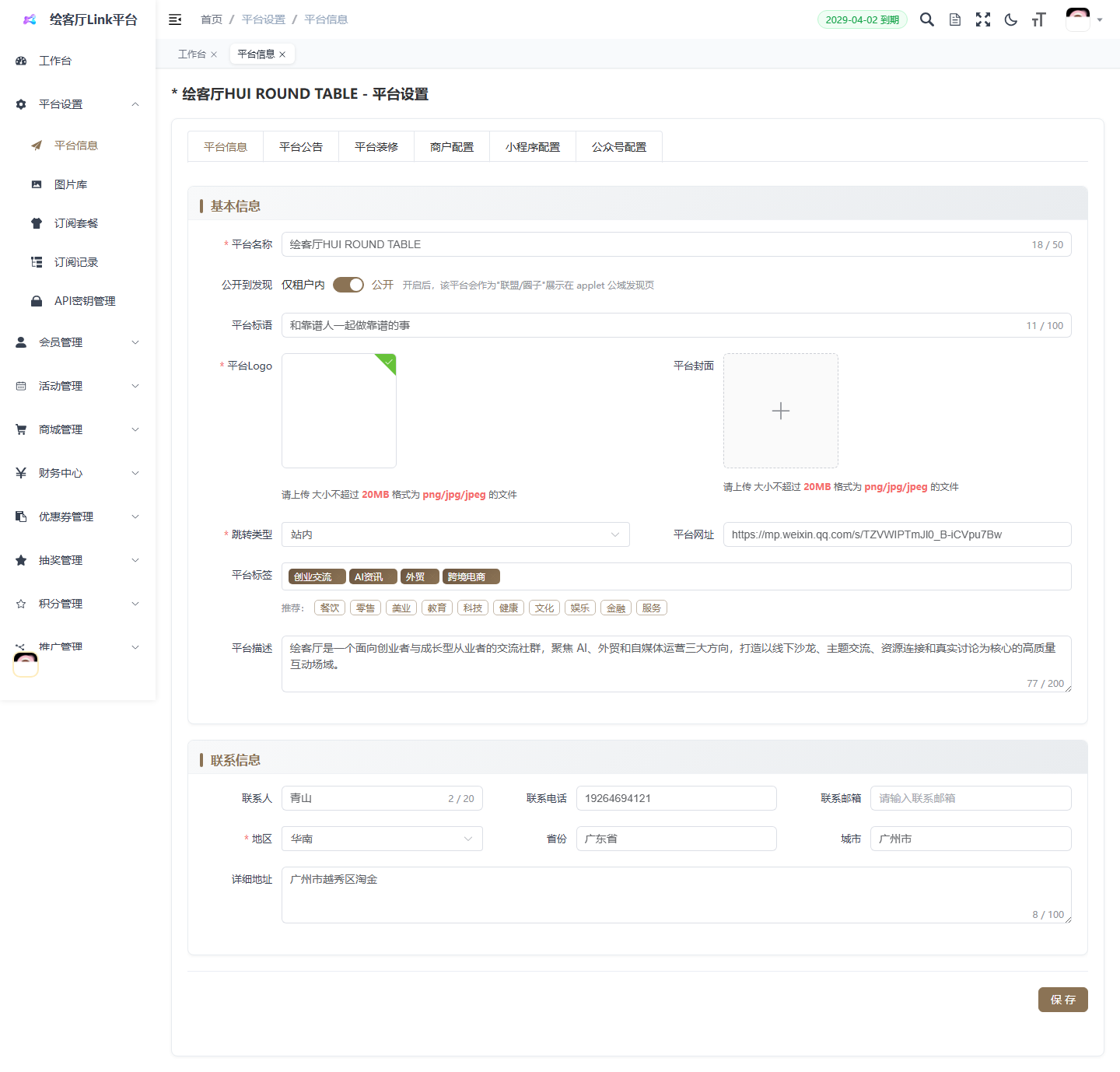Screen dimensions: 1120x1072
Task: Toggle fullscreen mode icon
Action: coord(983,19)
